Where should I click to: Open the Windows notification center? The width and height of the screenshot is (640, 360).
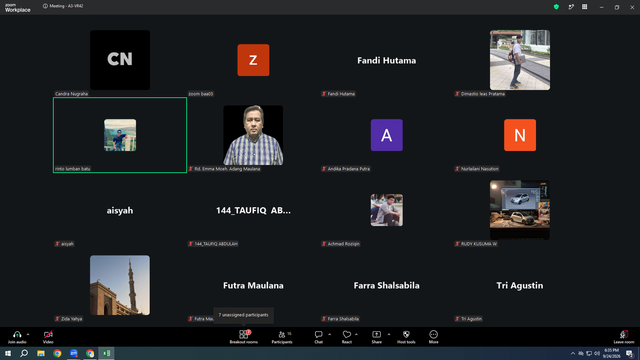pyautogui.click(x=630, y=353)
